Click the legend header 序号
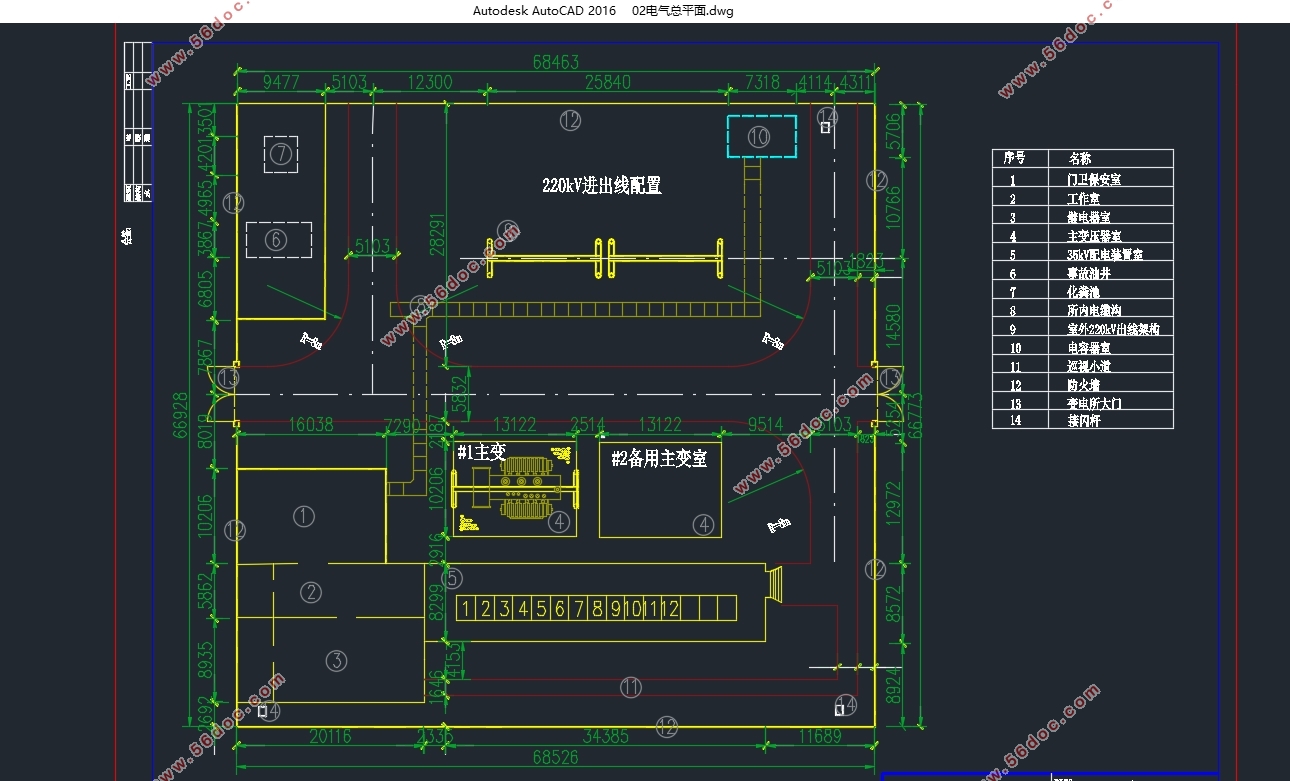The width and height of the screenshot is (1290, 781). (1014, 159)
